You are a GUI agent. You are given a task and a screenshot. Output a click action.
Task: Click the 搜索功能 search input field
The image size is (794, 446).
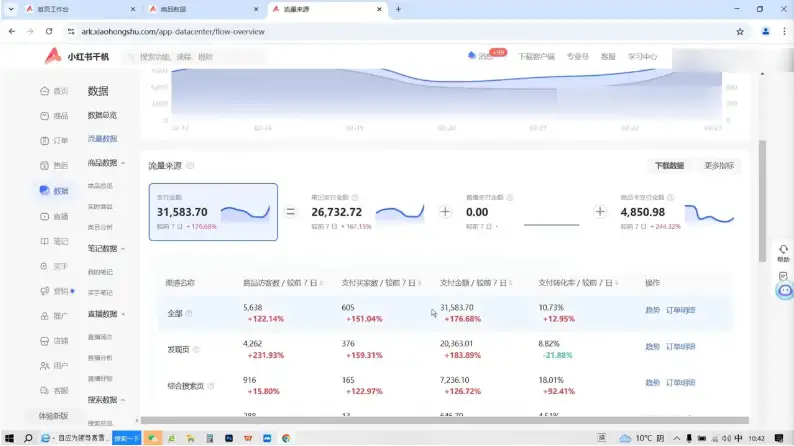coord(195,57)
